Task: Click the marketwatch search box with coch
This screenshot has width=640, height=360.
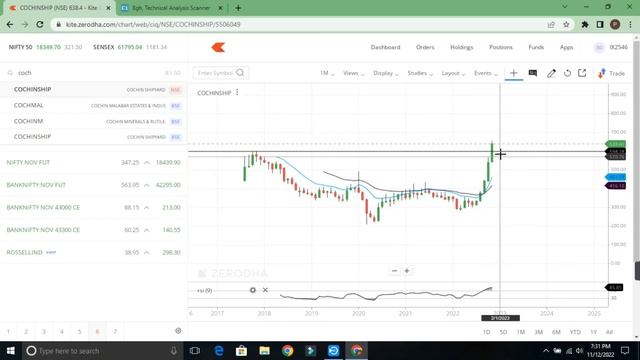Action: (94, 73)
